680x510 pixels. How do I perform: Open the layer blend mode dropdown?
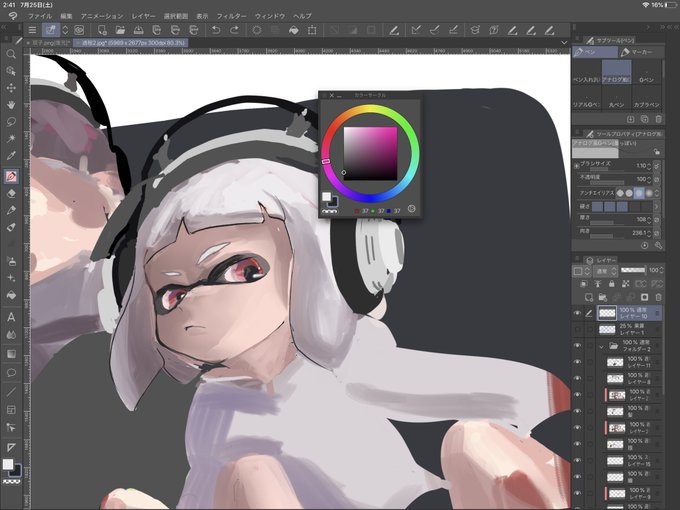[x=607, y=271]
